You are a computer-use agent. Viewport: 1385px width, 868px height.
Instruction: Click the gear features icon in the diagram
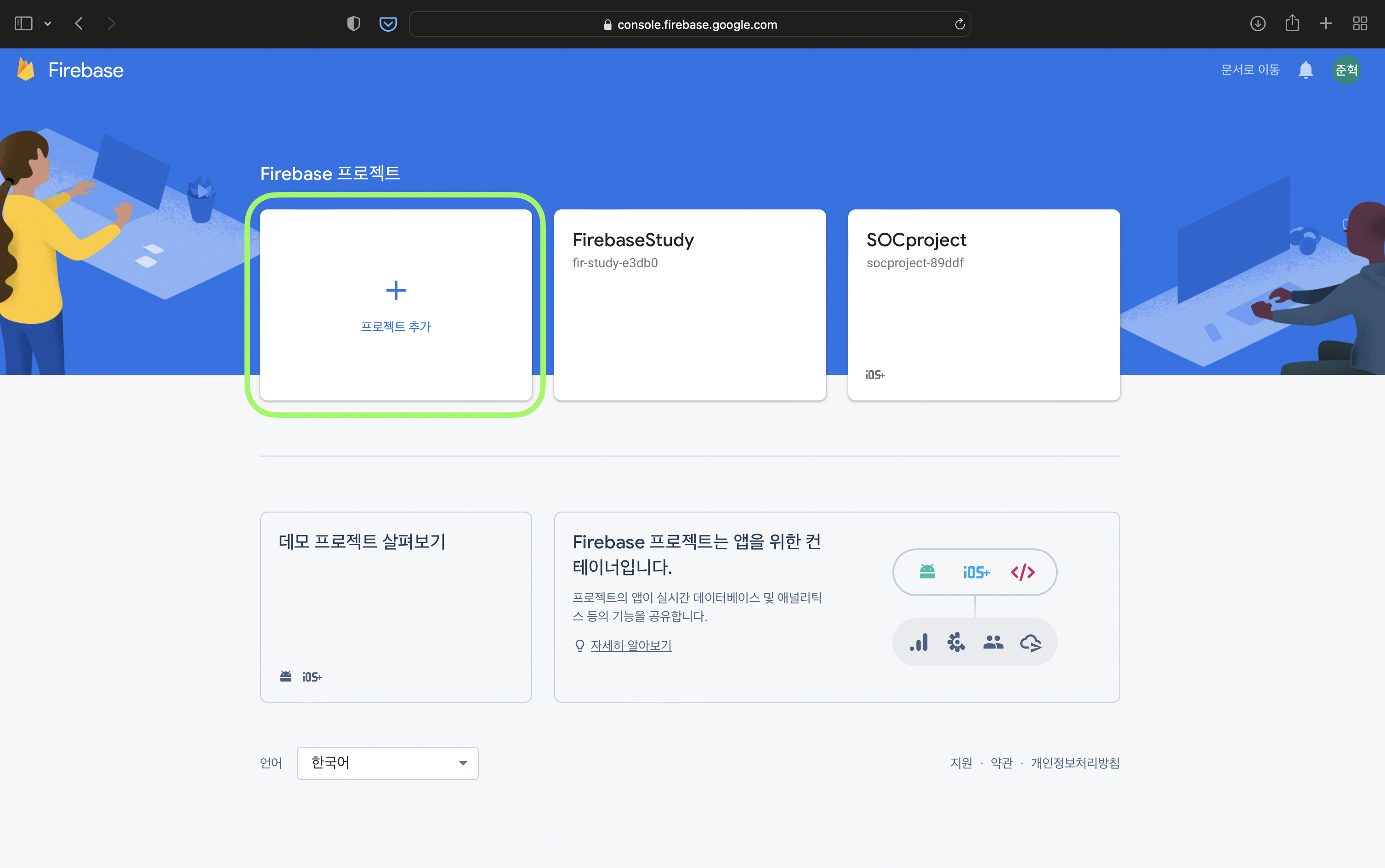point(956,642)
